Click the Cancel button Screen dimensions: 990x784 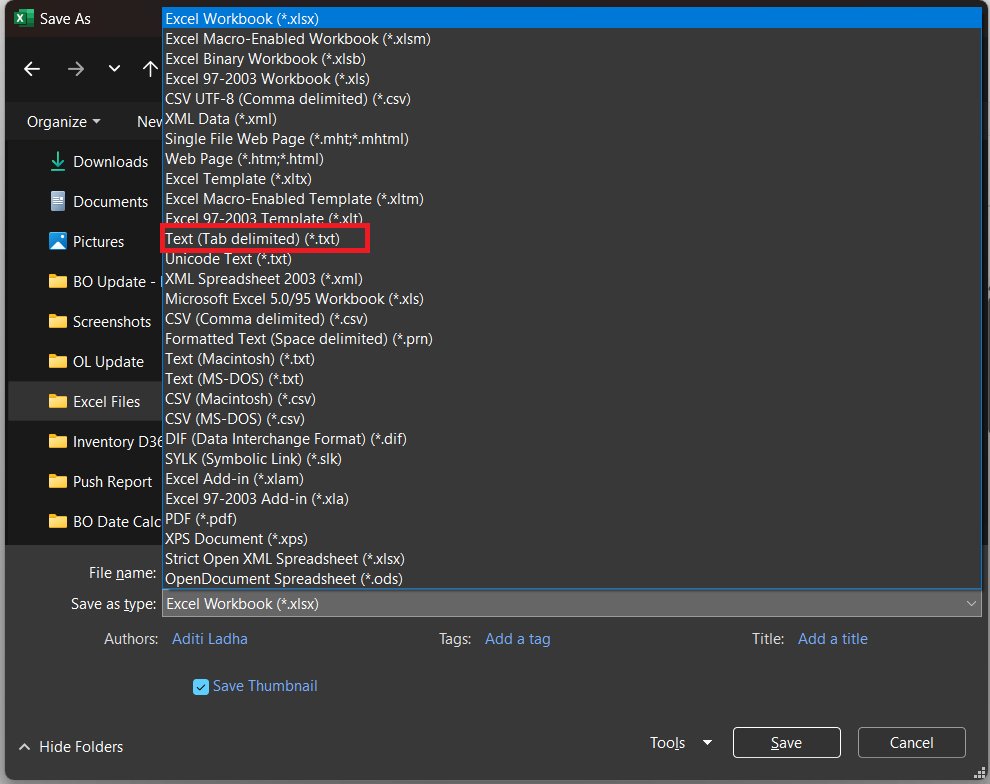click(911, 743)
